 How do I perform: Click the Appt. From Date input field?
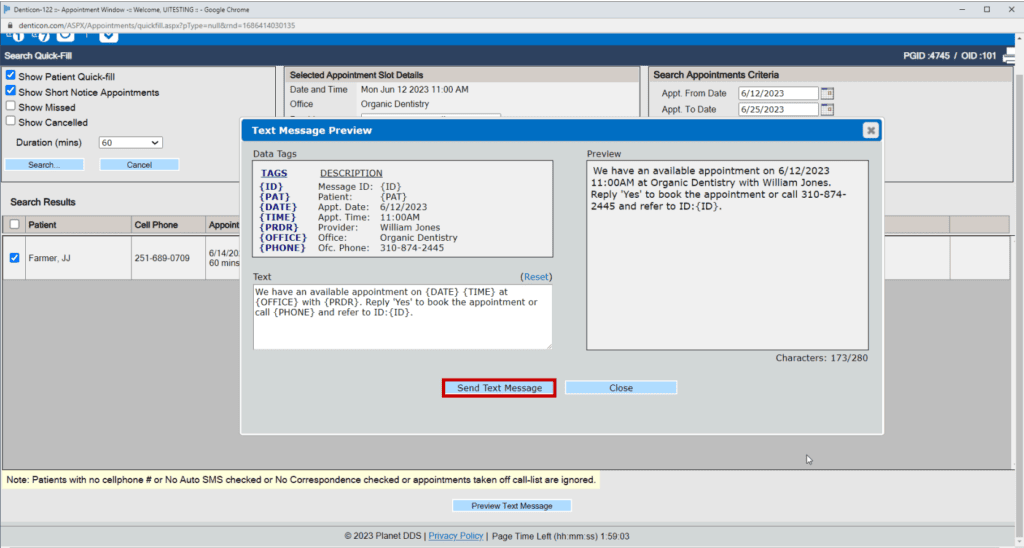(x=778, y=93)
